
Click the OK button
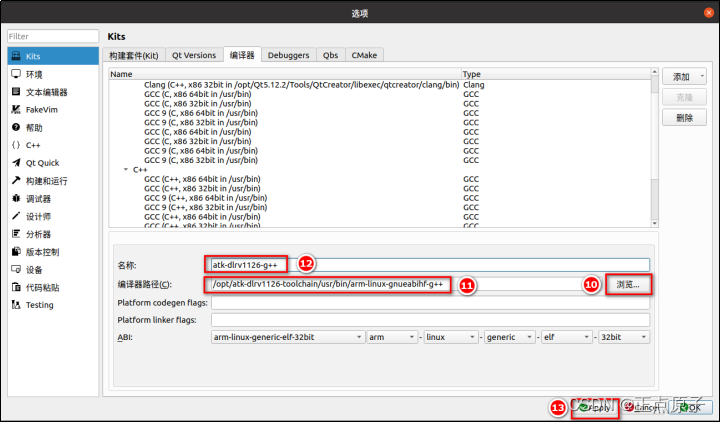coord(690,407)
